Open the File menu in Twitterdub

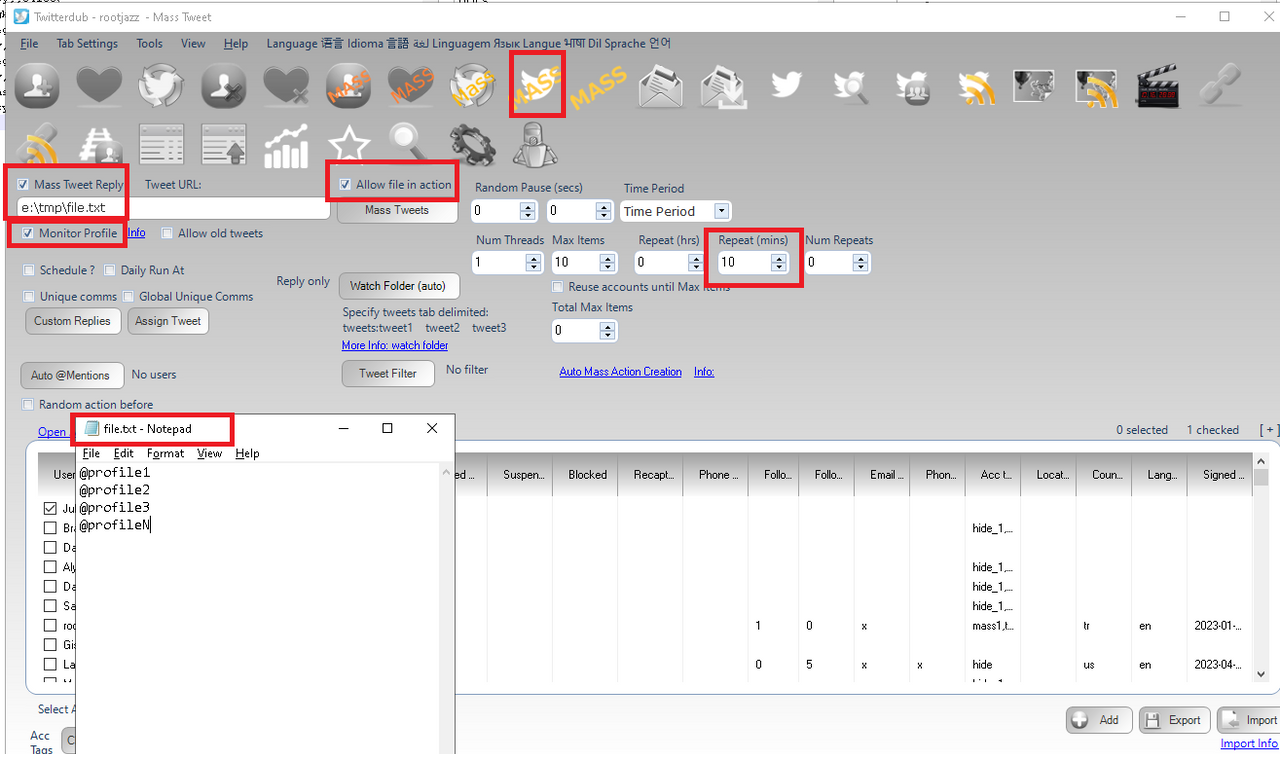29,44
